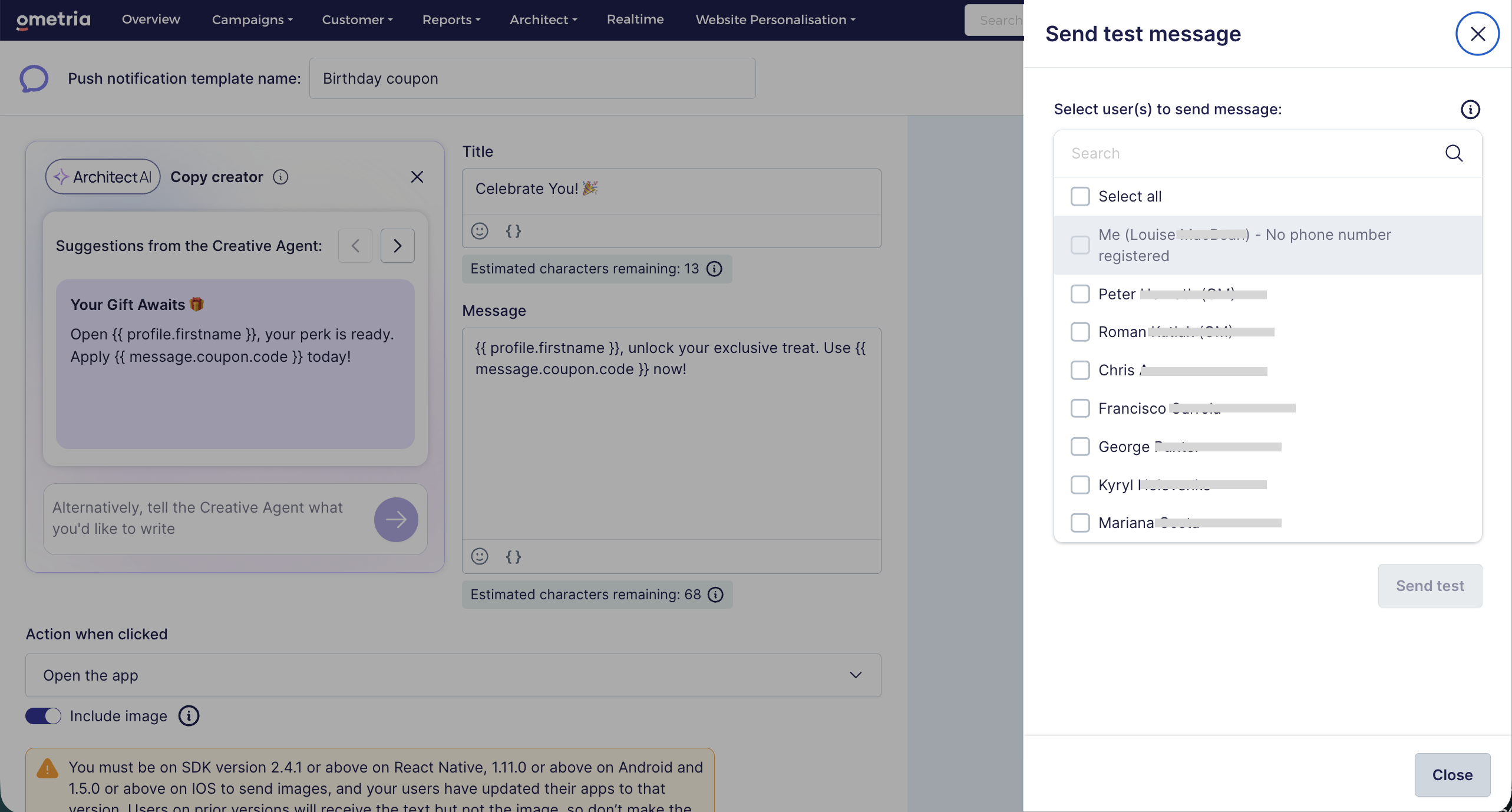This screenshot has height=812, width=1512.
Task: Click info icon beside Title characters remaining
Action: pyautogui.click(x=714, y=269)
